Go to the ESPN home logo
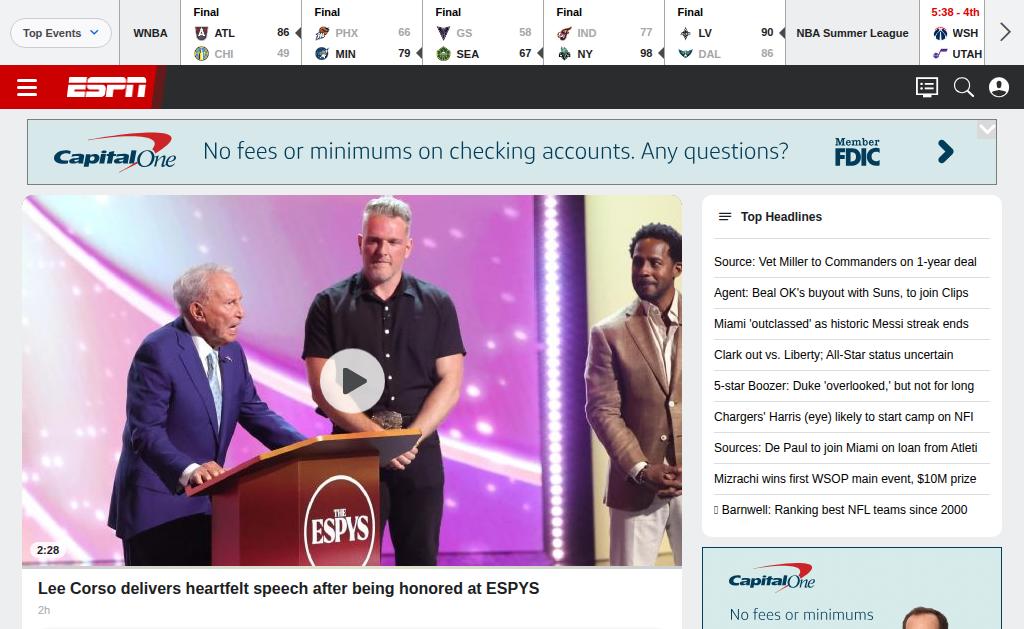1024x629 pixels. [106, 87]
